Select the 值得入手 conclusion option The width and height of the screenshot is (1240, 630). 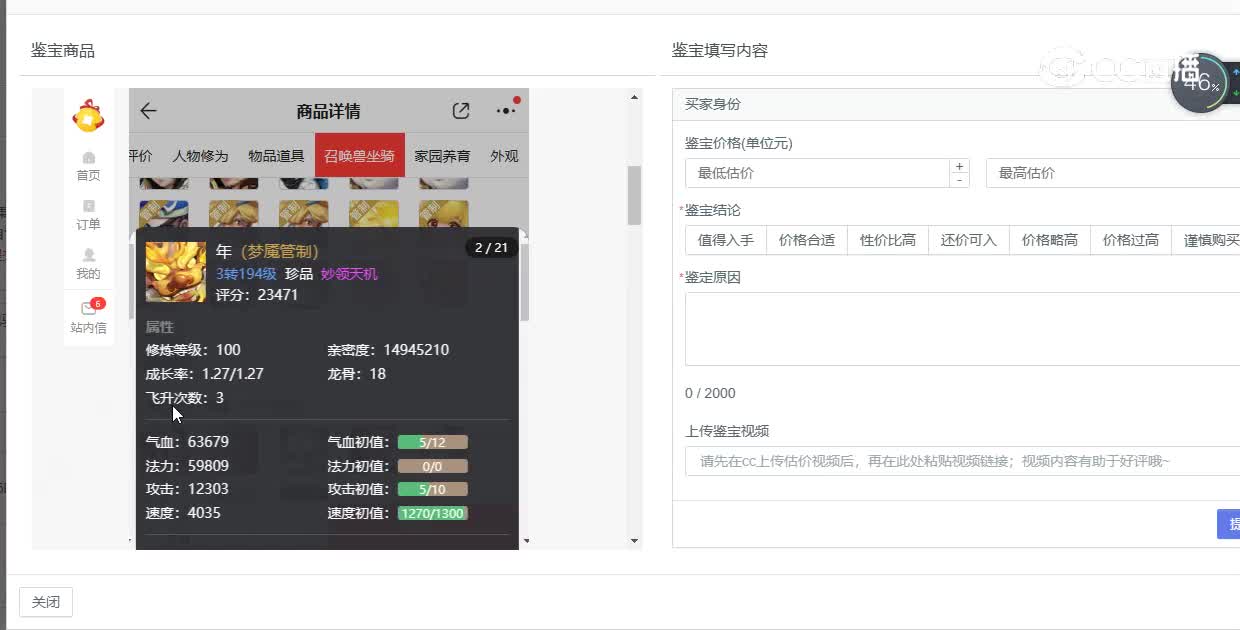click(x=724, y=240)
